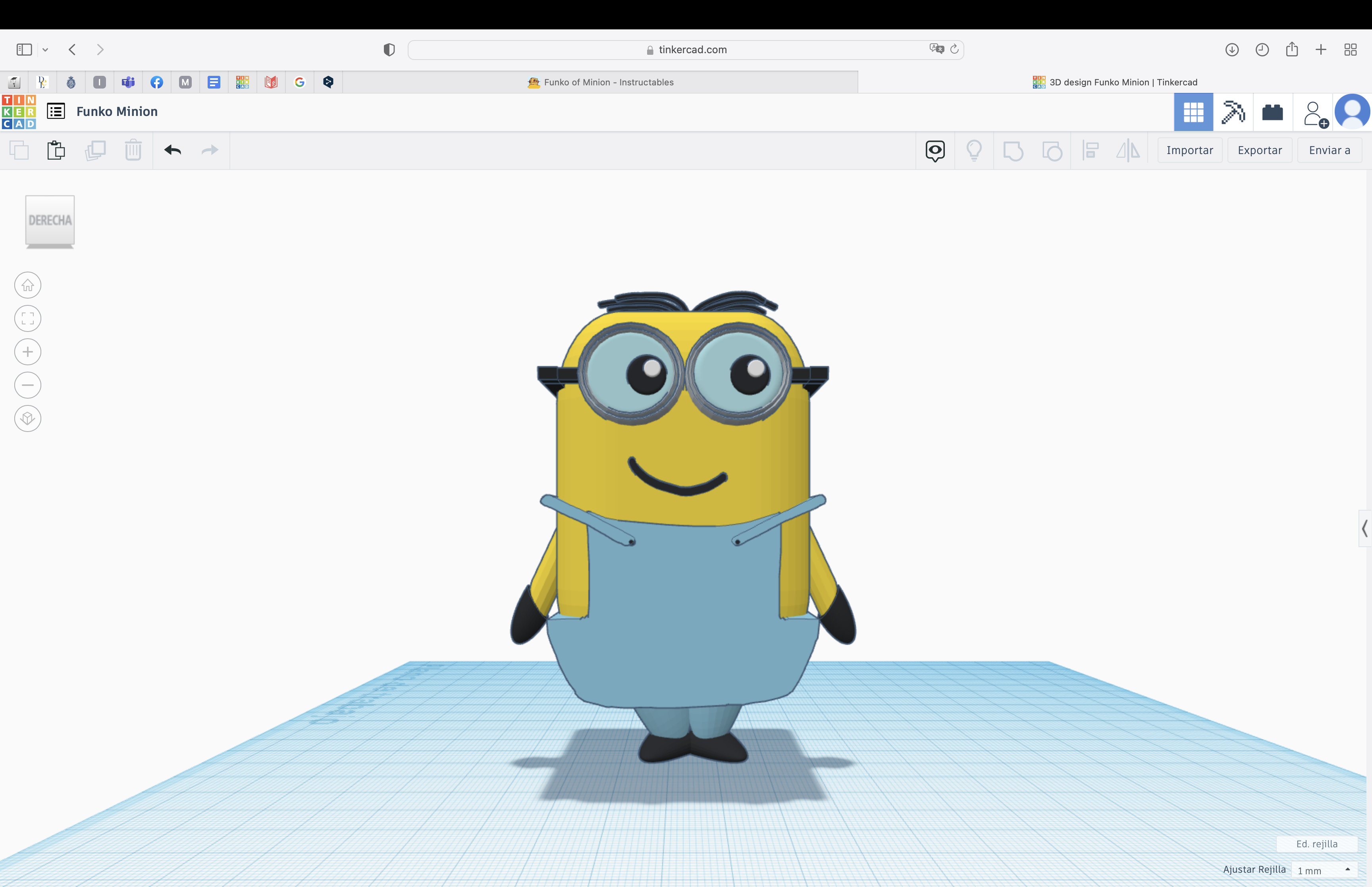The image size is (1372, 887).
Task: Zoom in with plus button
Action: tap(28, 352)
